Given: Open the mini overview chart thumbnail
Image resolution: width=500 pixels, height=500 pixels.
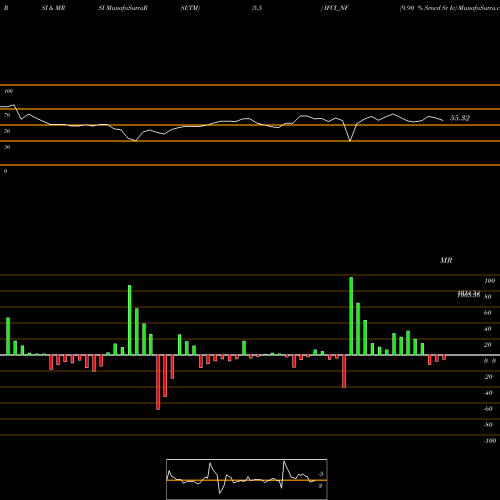Looking at the screenshot, I should click(247, 479).
